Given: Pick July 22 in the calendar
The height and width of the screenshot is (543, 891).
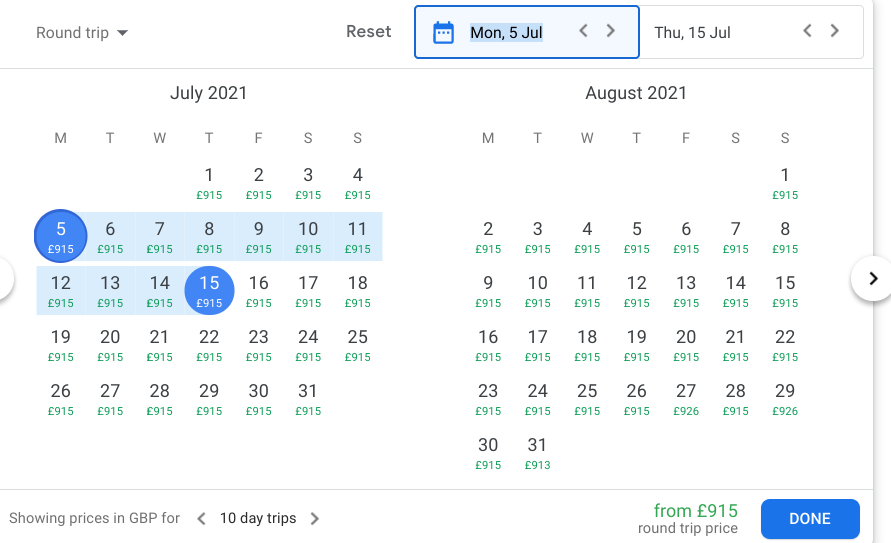Looking at the screenshot, I should tap(209, 344).
